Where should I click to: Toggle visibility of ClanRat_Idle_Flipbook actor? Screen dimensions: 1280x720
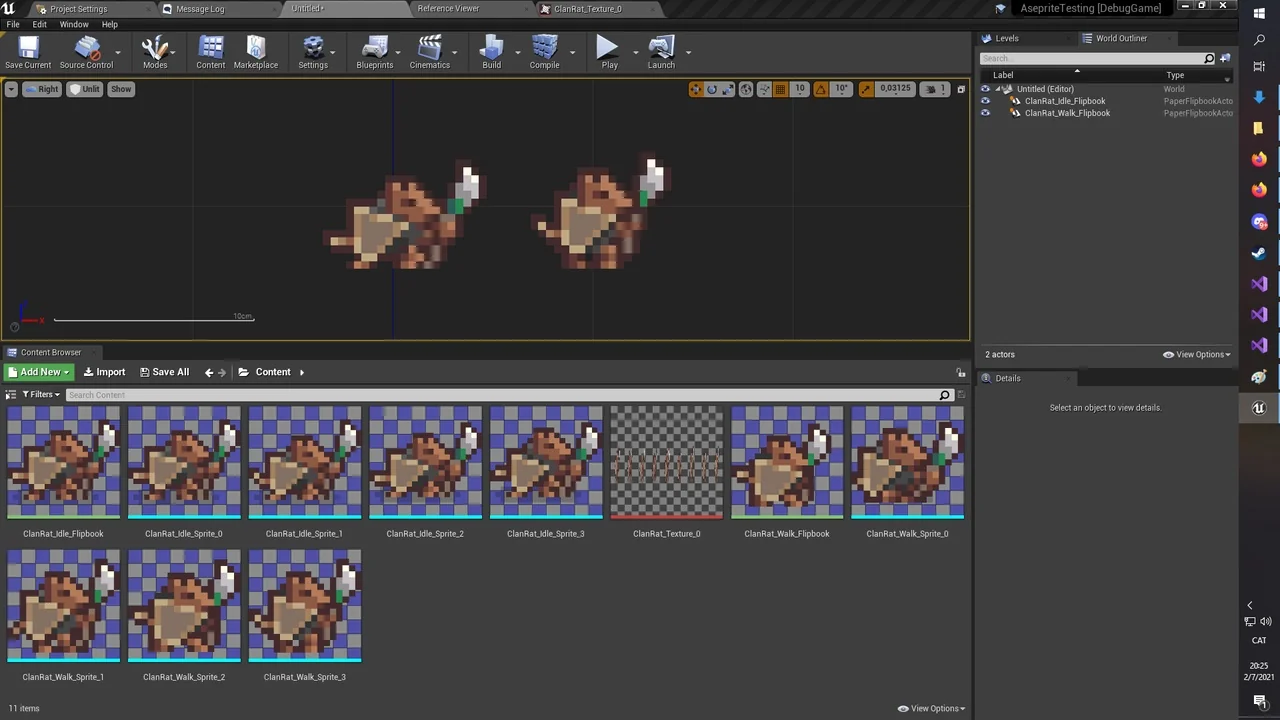985,101
